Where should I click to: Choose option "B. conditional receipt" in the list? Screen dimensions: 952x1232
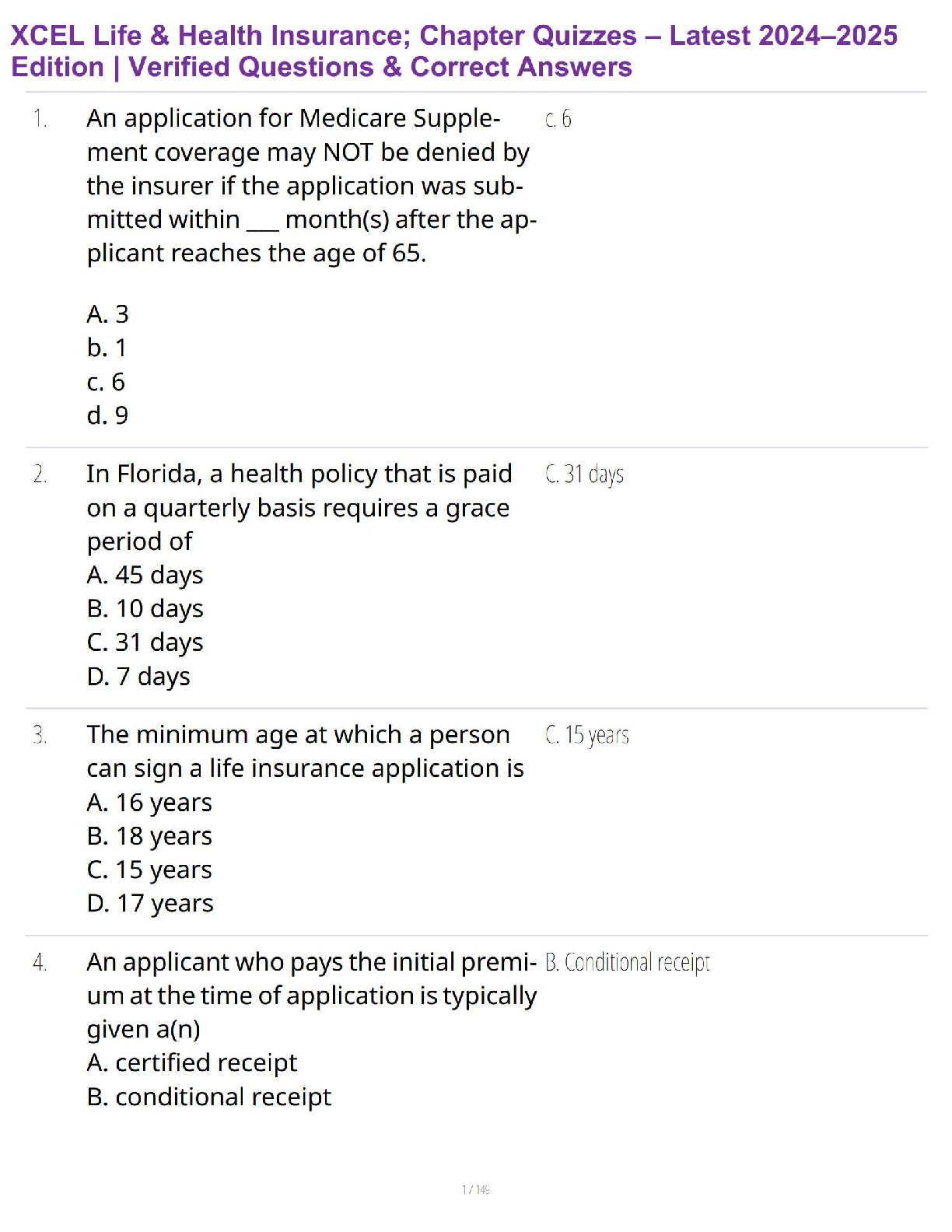[x=209, y=1097]
